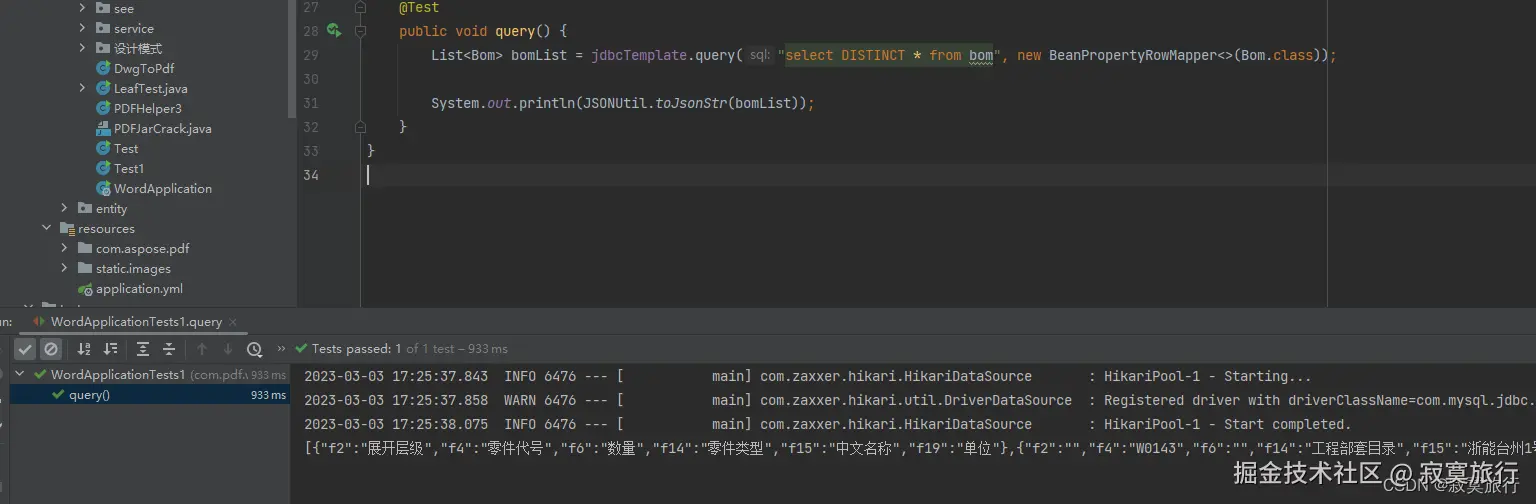The width and height of the screenshot is (1536, 504).
Task: Click green check icon beside WordApplicationTests1
Action: click(40, 375)
